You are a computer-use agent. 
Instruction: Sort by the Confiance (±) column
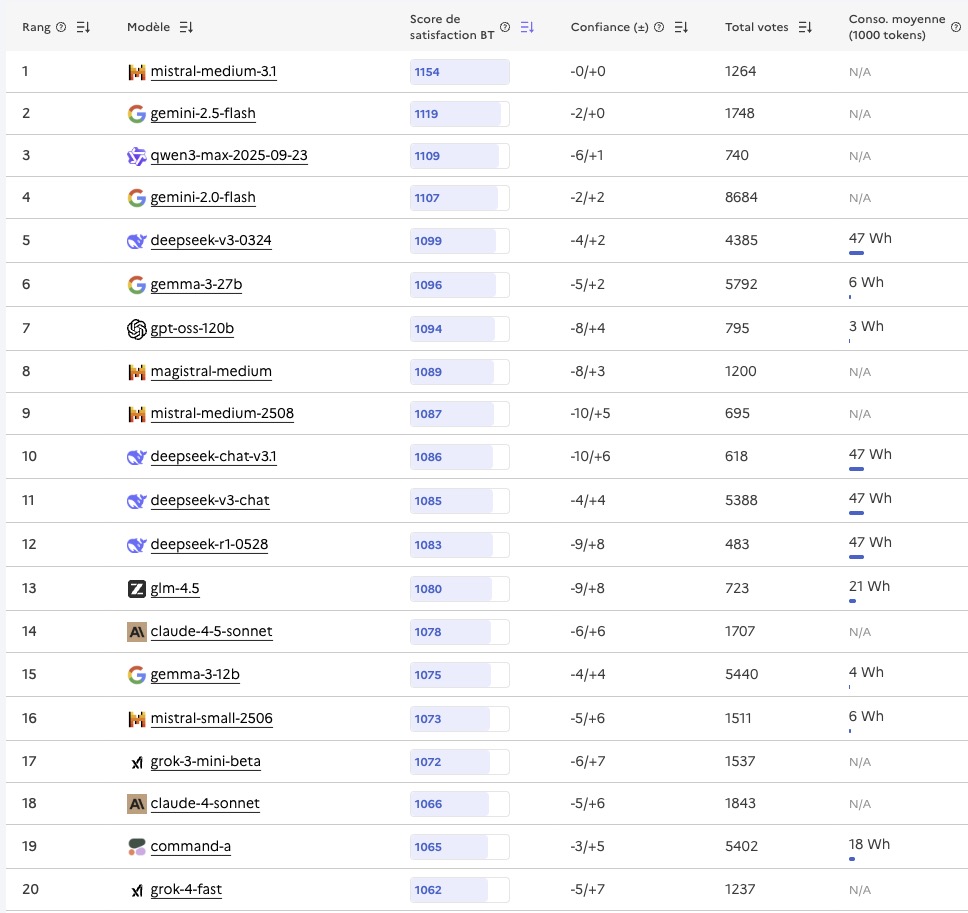(681, 27)
